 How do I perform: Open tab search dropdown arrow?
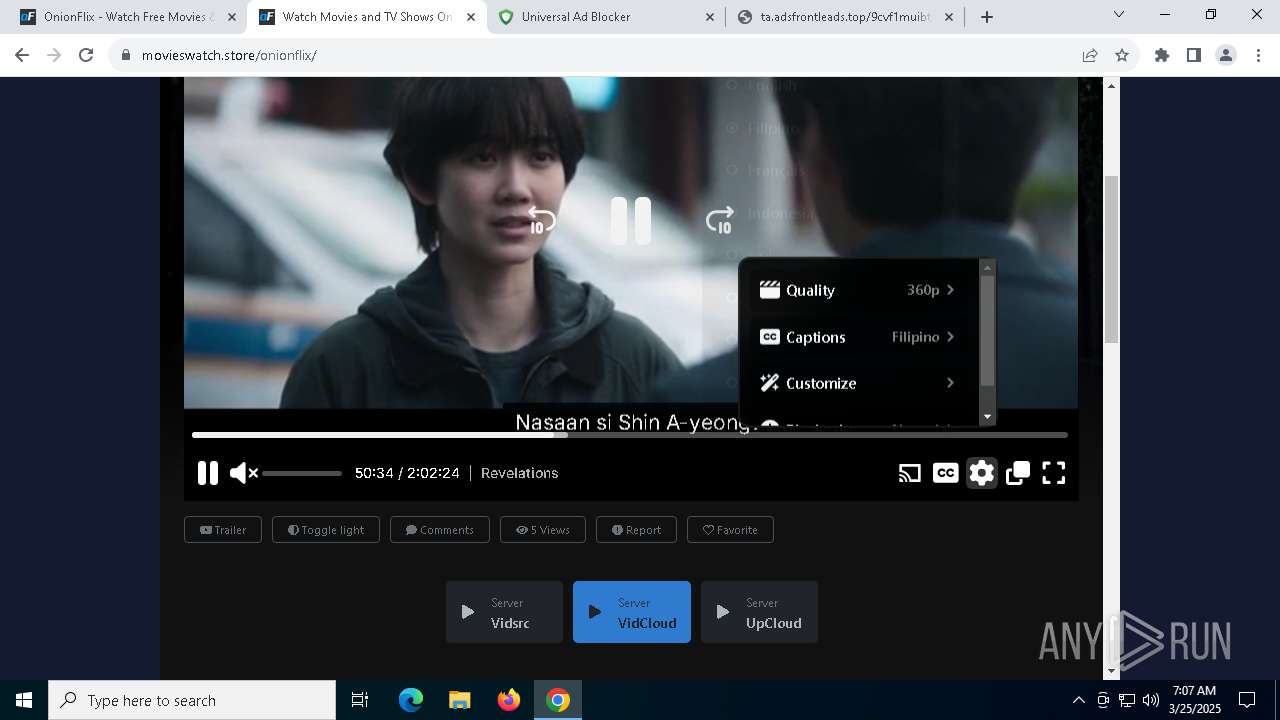click(x=1119, y=15)
